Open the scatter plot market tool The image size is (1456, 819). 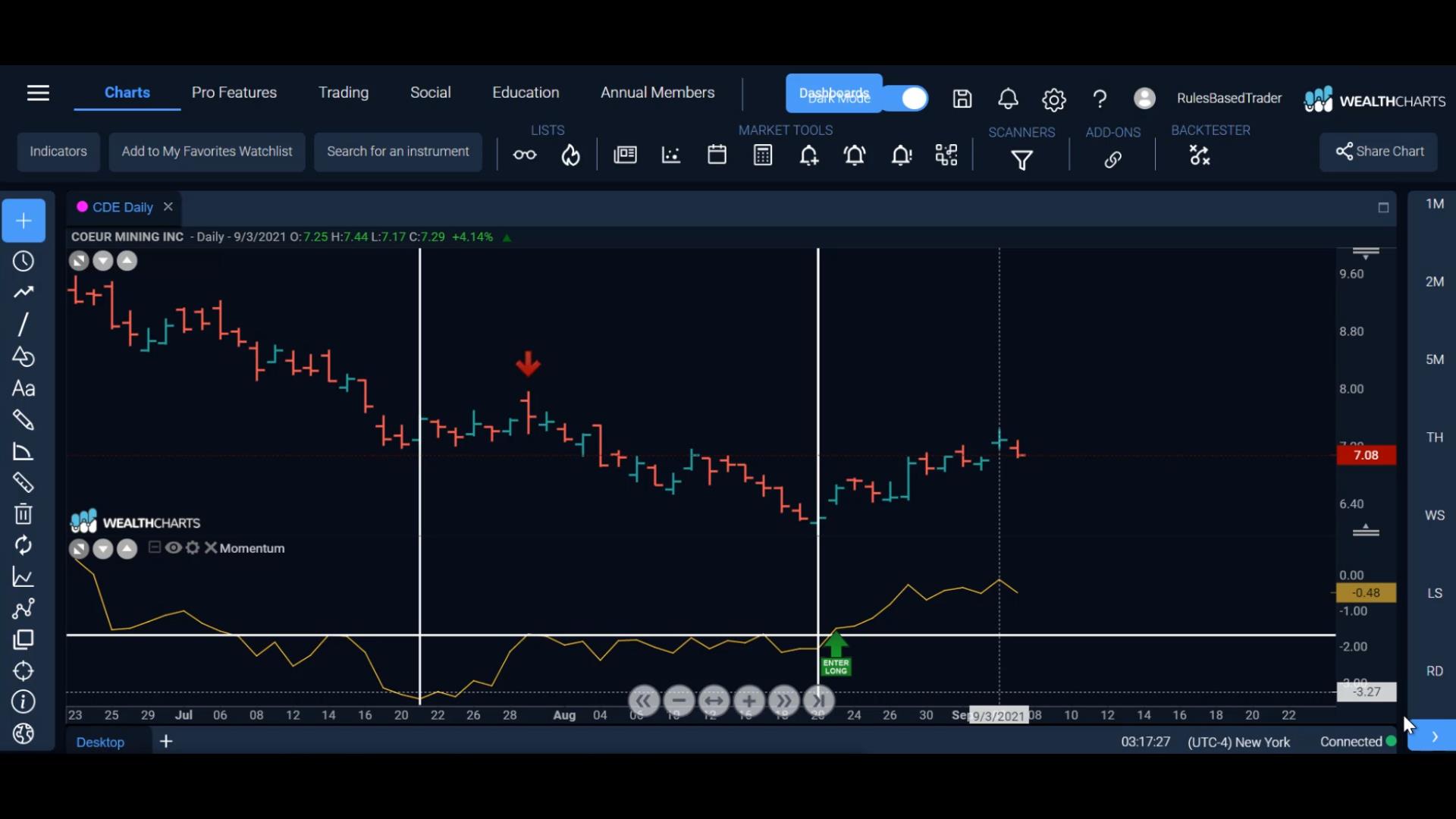[671, 155]
